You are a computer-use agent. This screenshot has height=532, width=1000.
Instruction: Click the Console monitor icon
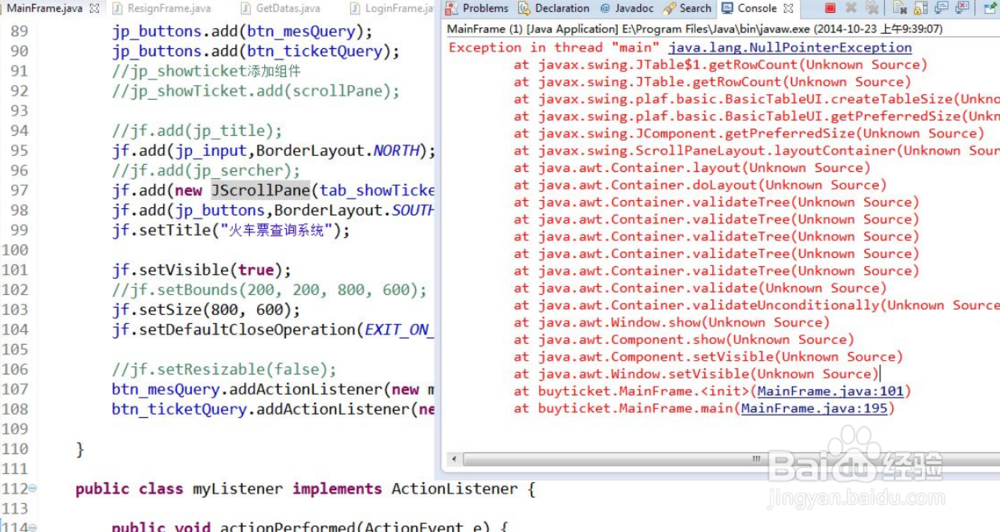(x=727, y=8)
